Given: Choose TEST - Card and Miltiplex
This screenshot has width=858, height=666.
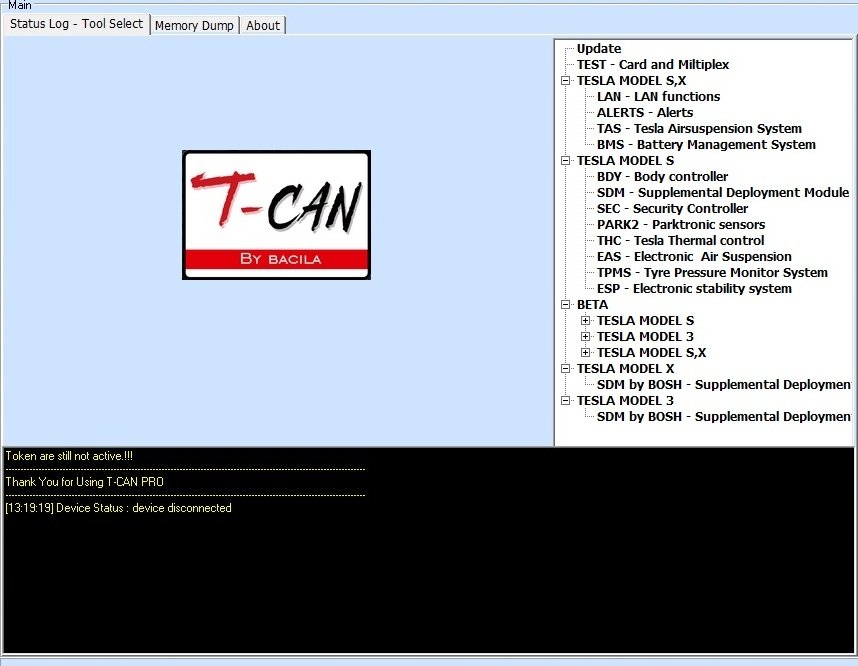Looking at the screenshot, I should click(x=653, y=65).
